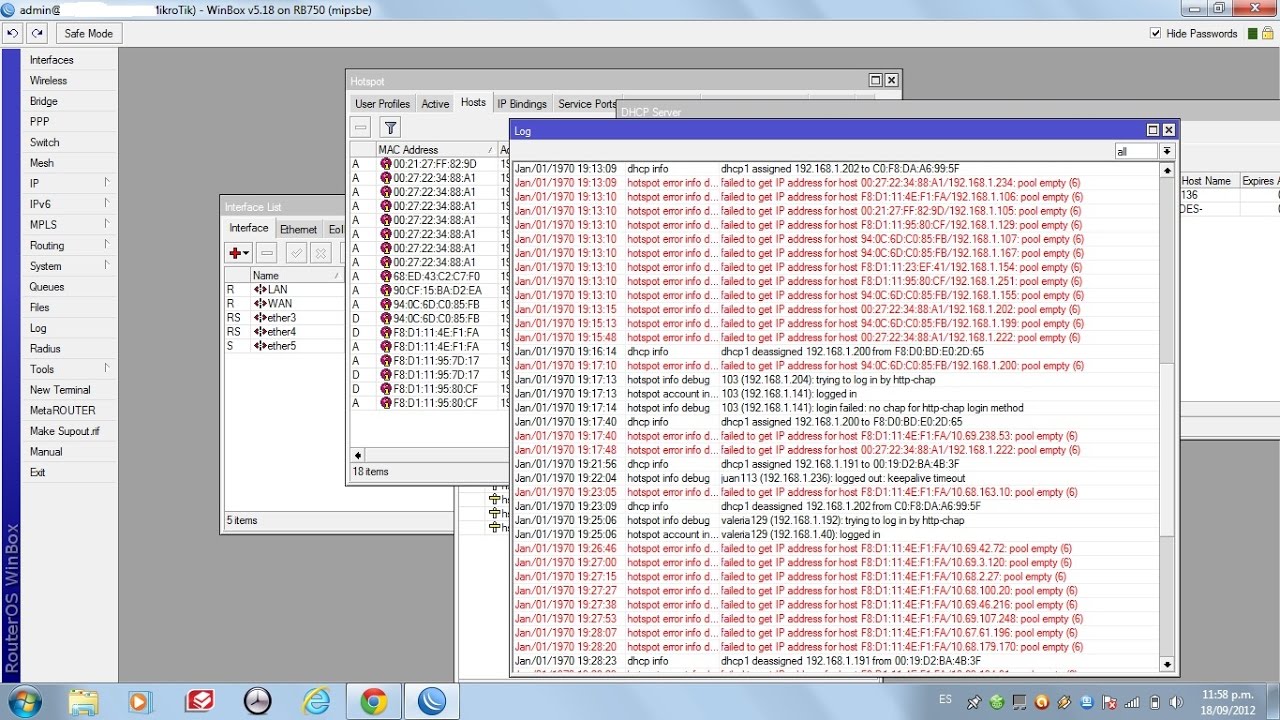Select the LAN interface row
1280x720 pixels.
284,290
